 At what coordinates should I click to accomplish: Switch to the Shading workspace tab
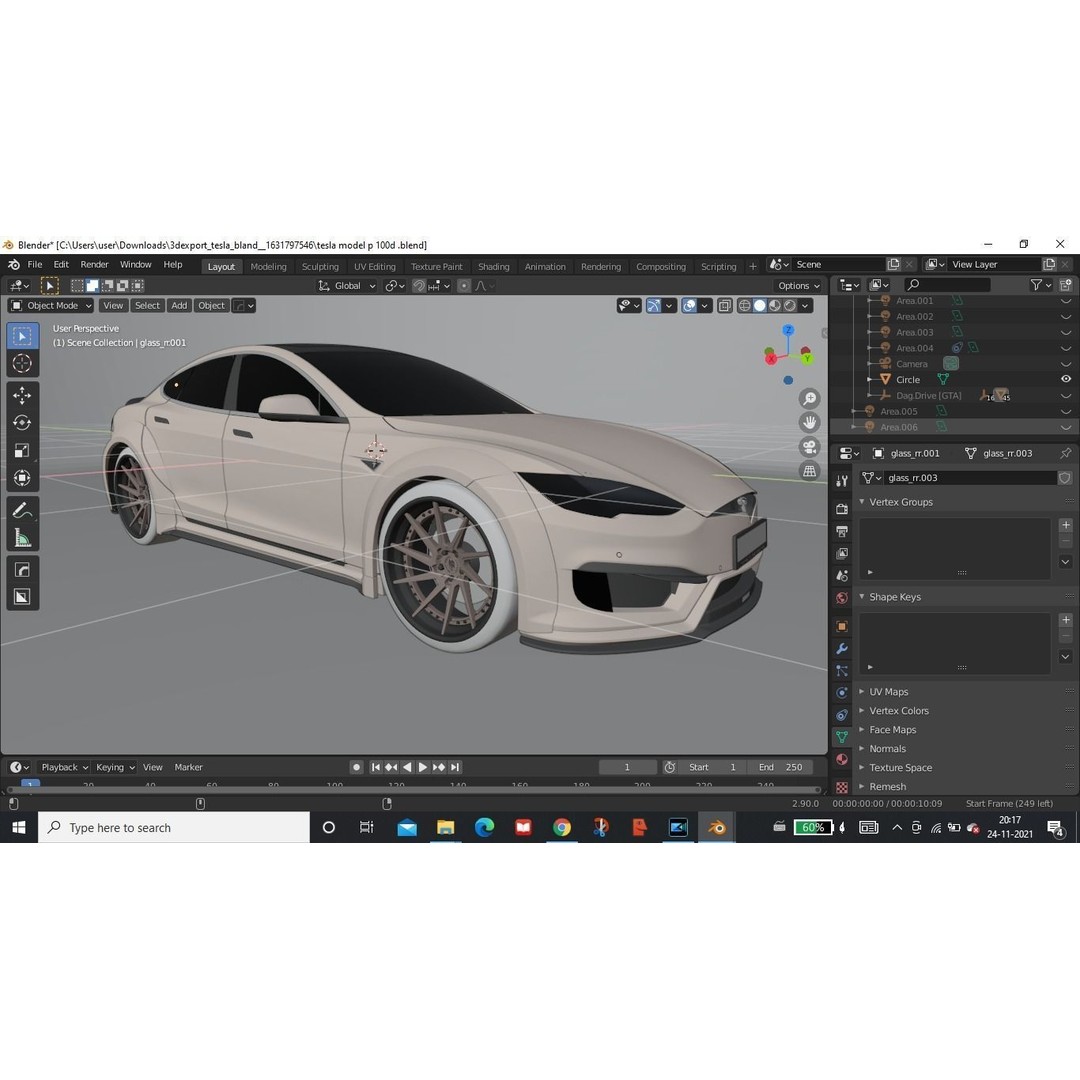[494, 267]
